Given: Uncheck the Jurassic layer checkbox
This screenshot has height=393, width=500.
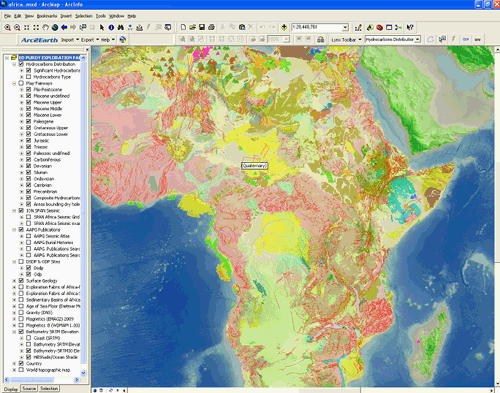Looking at the screenshot, I should (29, 141).
